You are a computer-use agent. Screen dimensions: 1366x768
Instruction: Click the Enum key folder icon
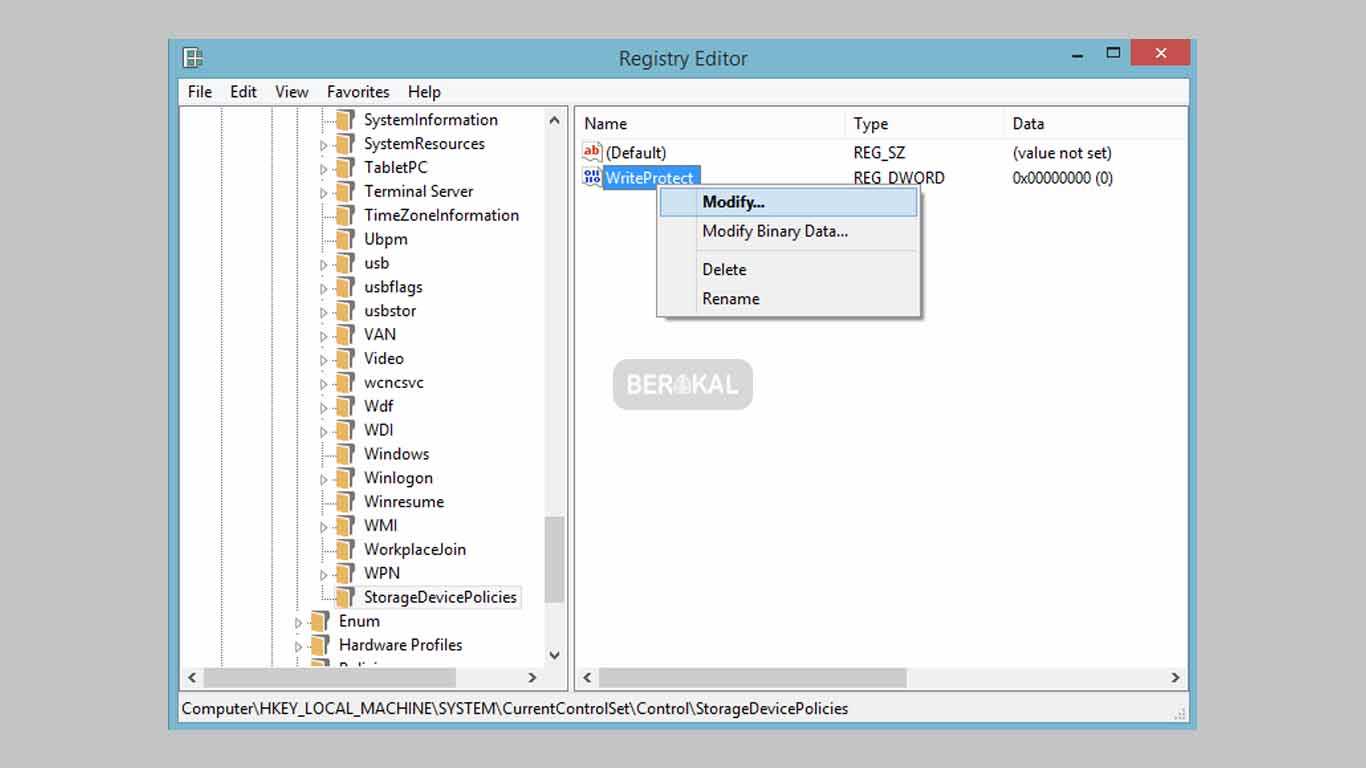(319, 621)
